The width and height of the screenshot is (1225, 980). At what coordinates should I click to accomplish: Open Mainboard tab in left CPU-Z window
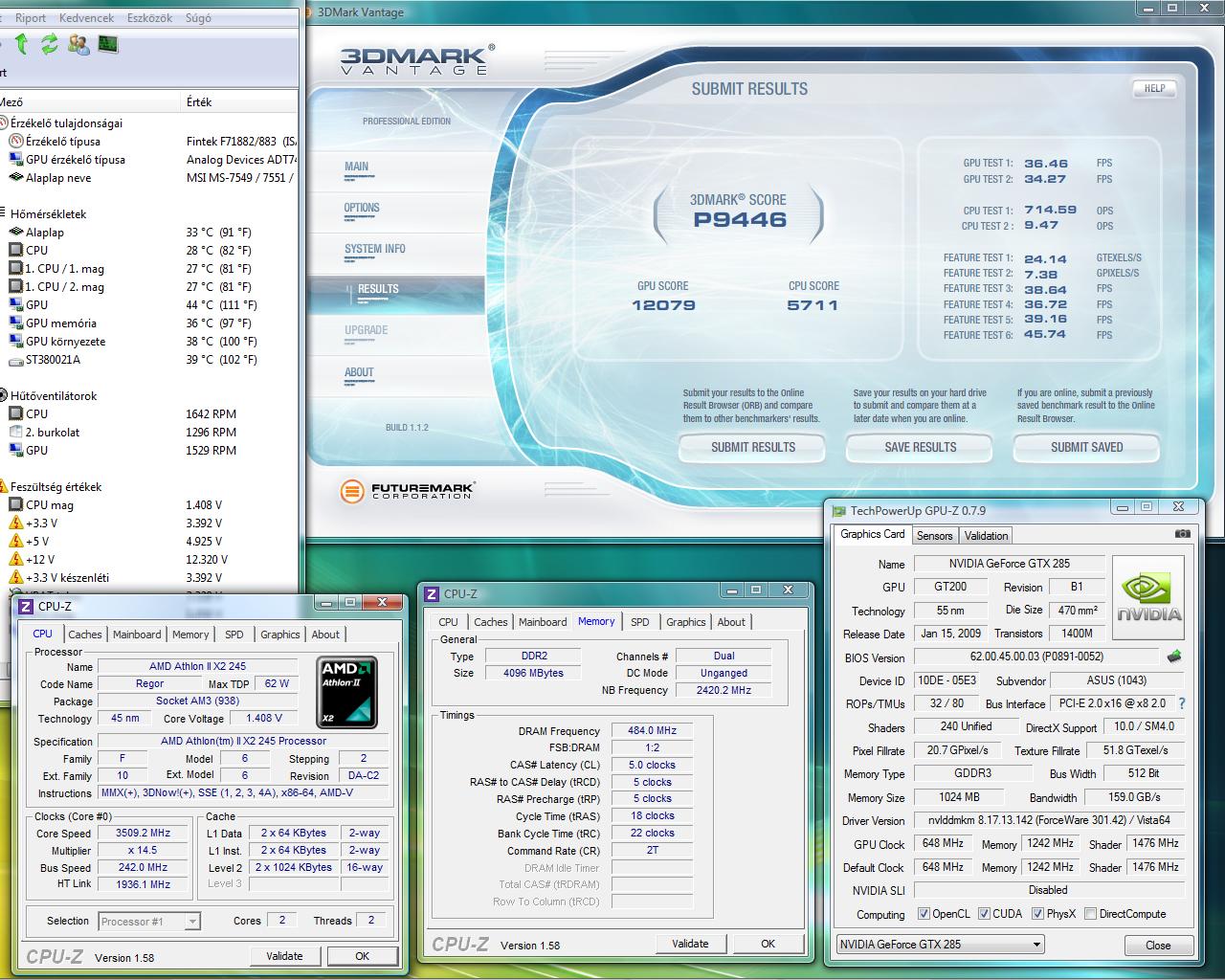(137, 635)
